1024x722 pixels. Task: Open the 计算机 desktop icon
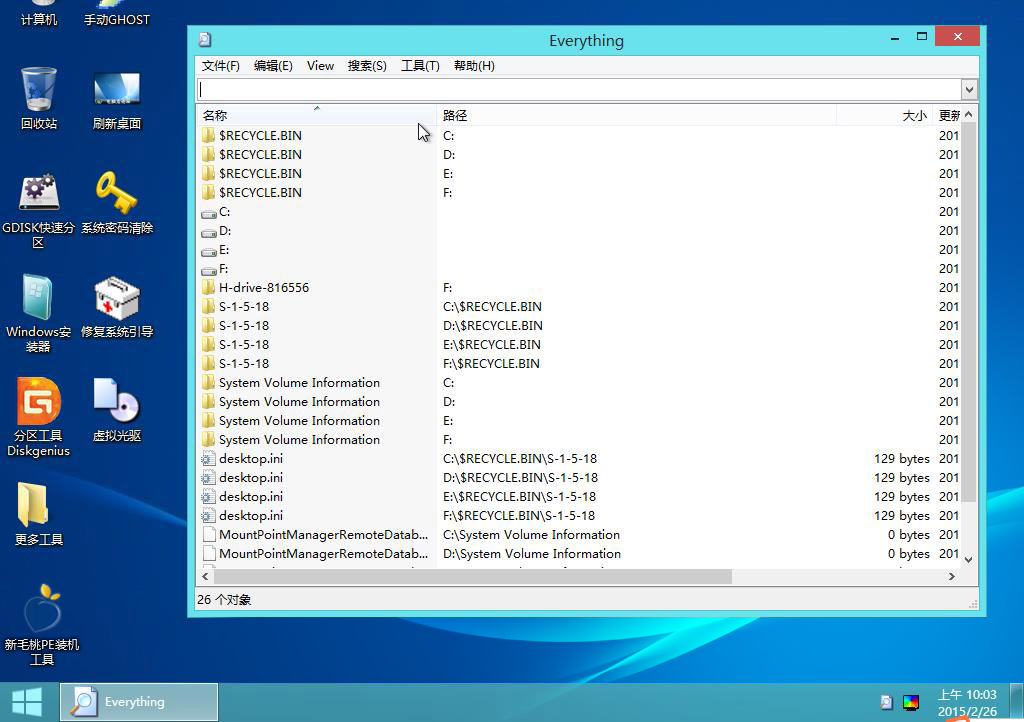tap(39, 13)
